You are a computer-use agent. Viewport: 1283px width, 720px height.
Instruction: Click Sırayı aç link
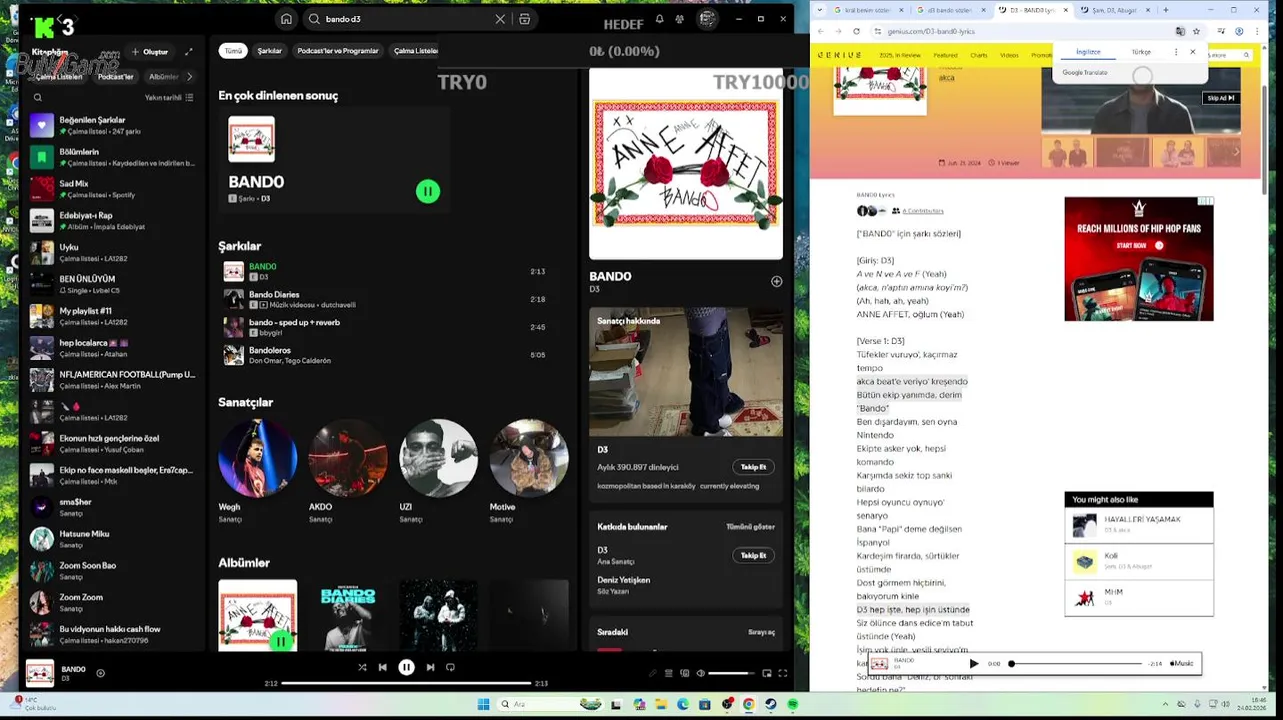(x=761, y=632)
